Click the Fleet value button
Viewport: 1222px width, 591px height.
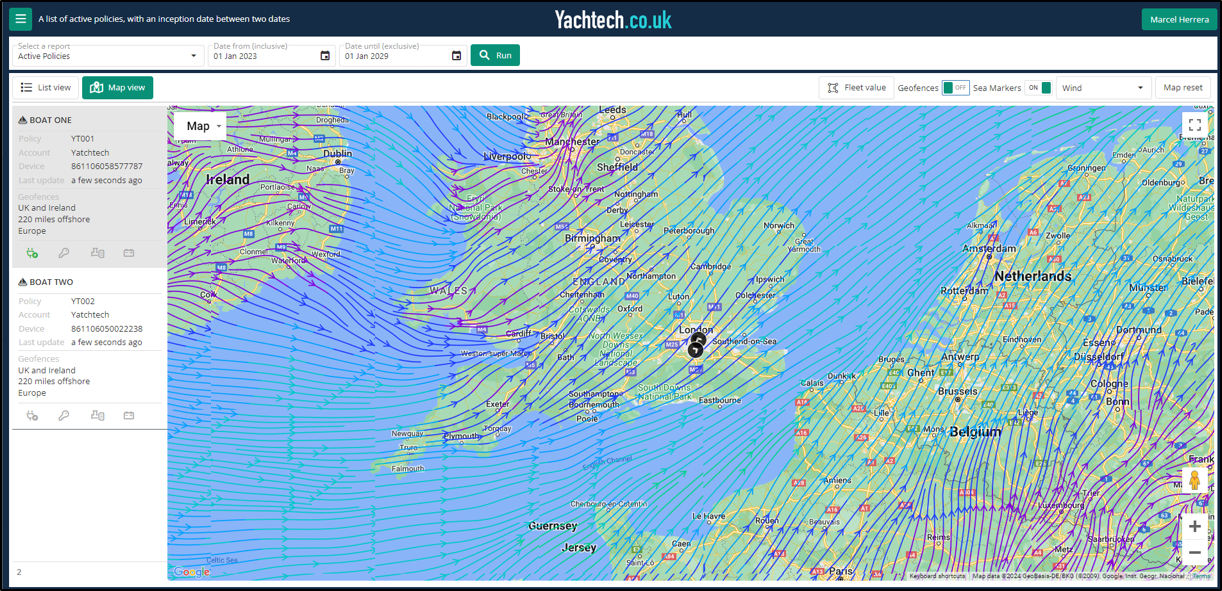[x=856, y=88]
